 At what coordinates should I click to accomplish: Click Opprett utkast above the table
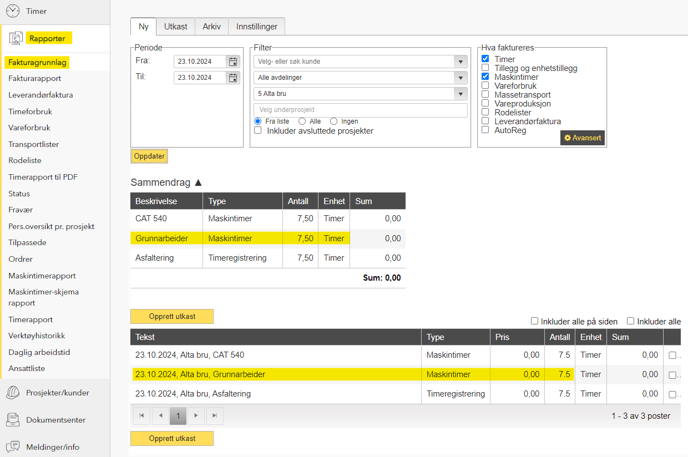(172, 316)
